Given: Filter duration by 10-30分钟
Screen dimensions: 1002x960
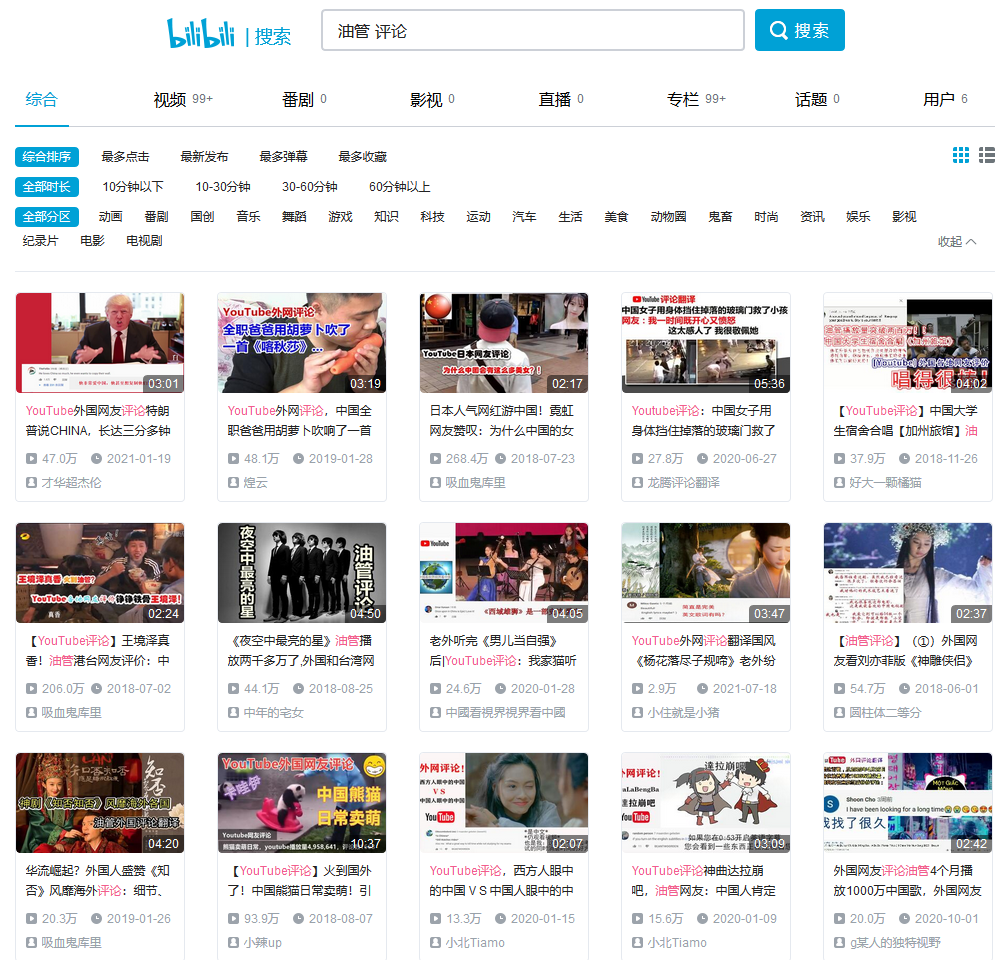Looking at the screenshot, I should [x=222, y=187].
